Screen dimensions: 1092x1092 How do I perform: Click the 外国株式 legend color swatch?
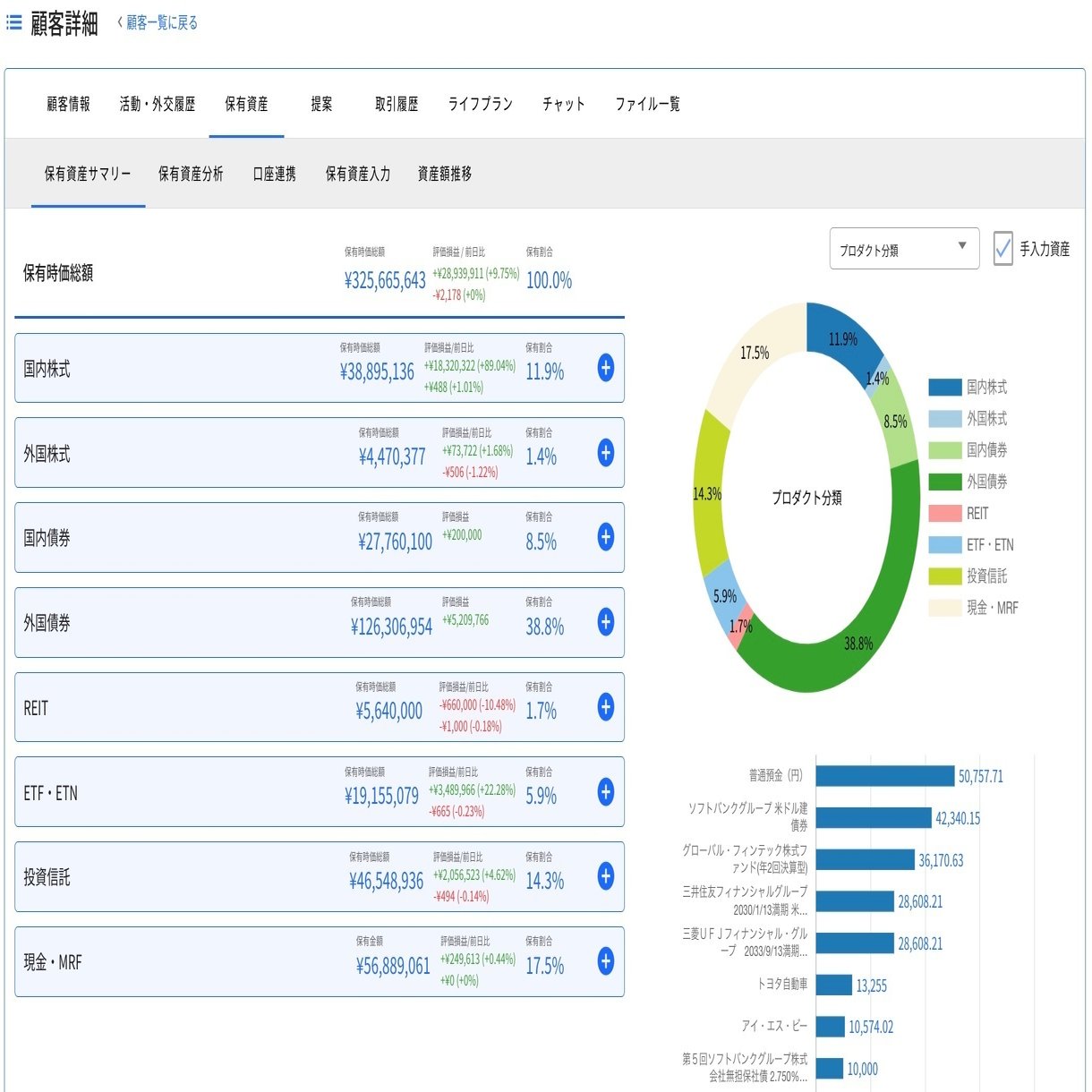click(x=944, y=419)
